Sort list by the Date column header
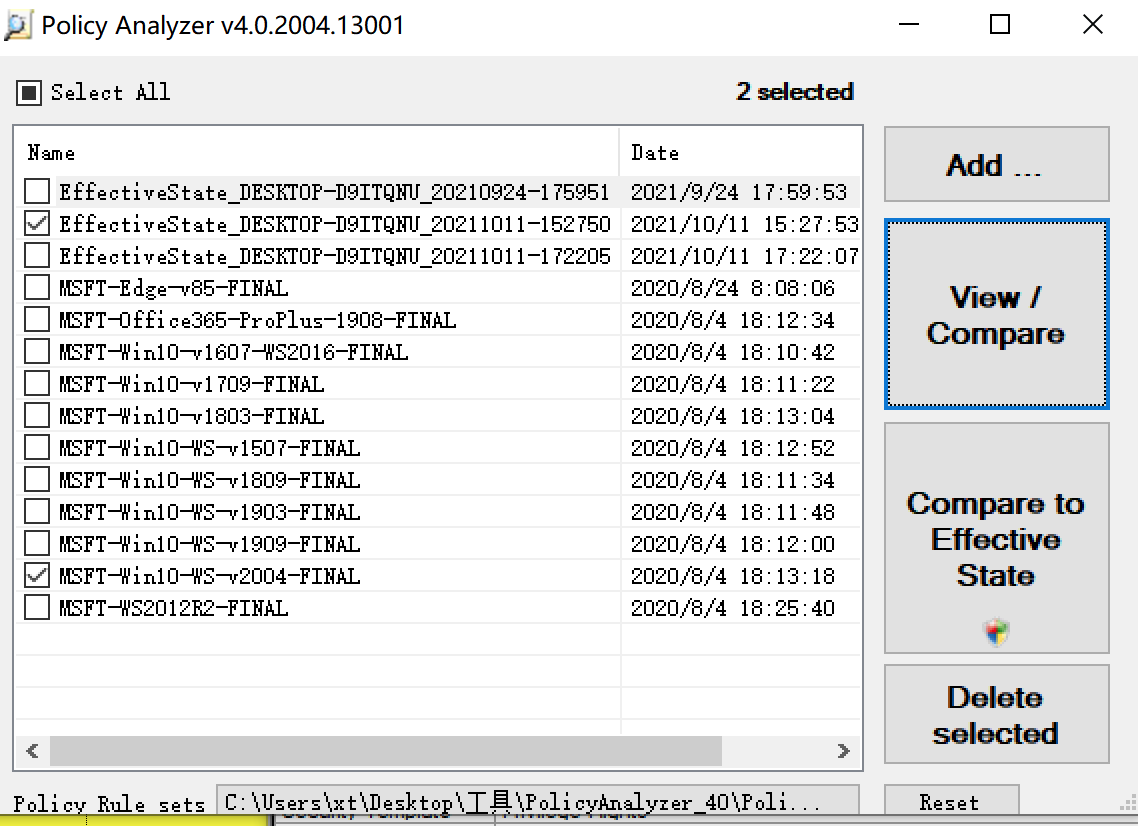 (740, 152)
